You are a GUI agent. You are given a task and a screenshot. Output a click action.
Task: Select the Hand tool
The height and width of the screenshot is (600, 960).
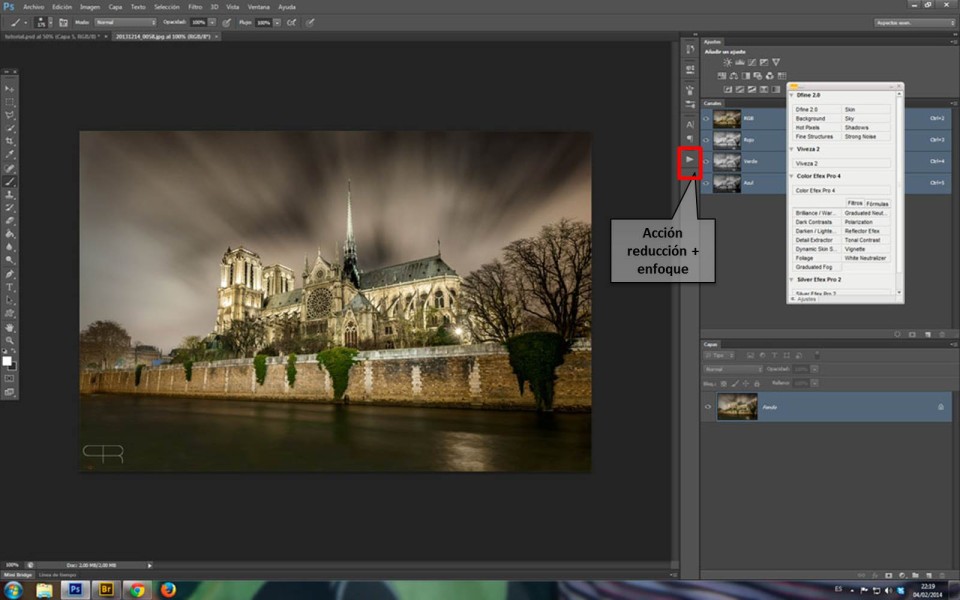point(10,327)
